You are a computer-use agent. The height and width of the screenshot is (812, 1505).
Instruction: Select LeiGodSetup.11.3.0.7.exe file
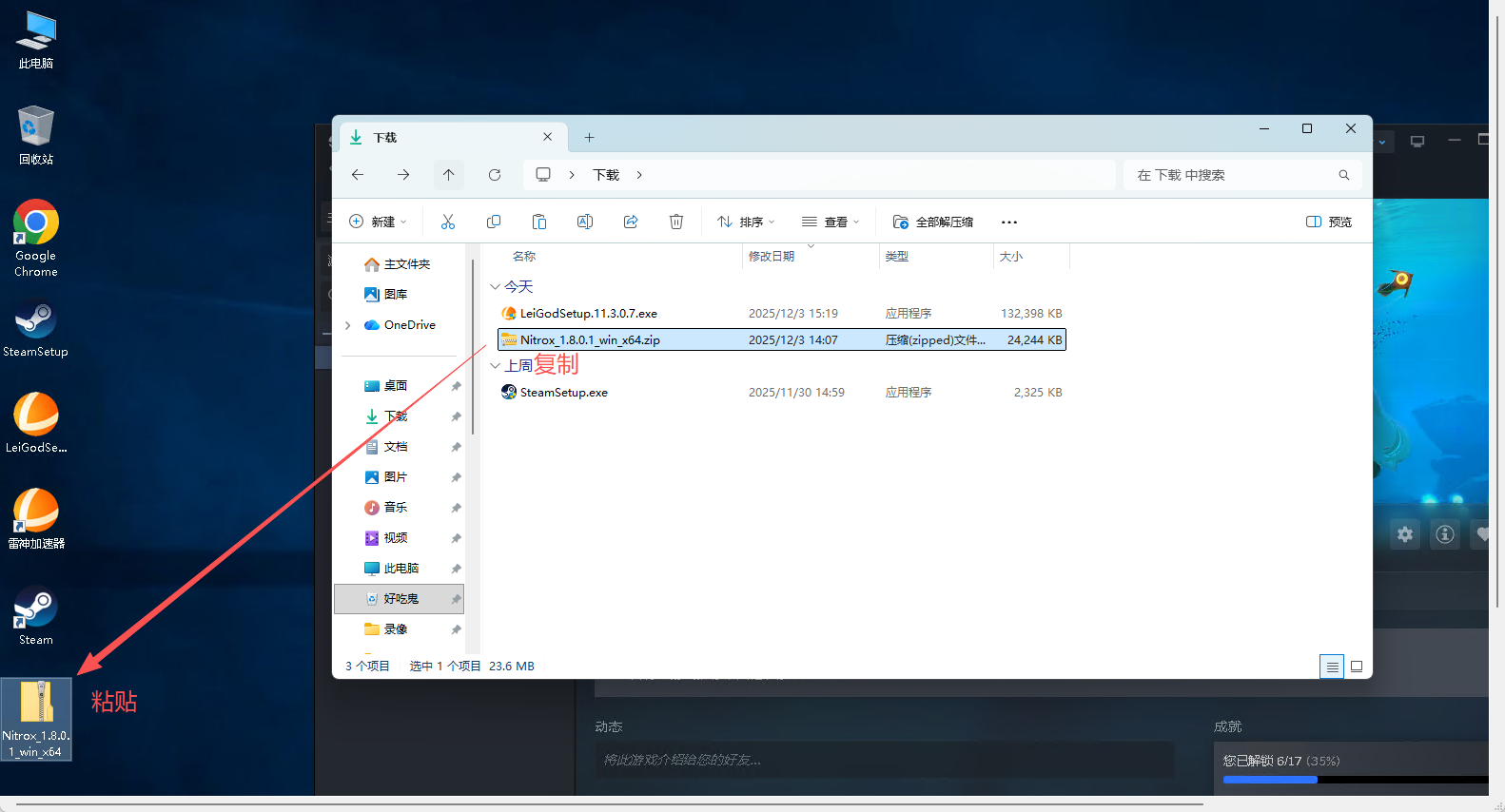tap(588, 313)
